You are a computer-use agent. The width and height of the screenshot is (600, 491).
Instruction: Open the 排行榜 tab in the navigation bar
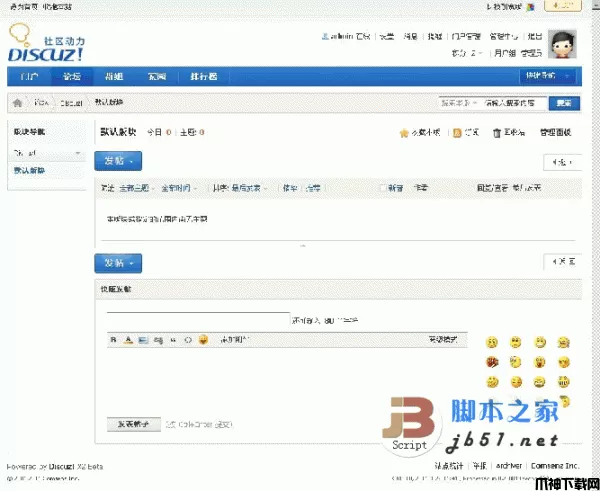(197, 76)
